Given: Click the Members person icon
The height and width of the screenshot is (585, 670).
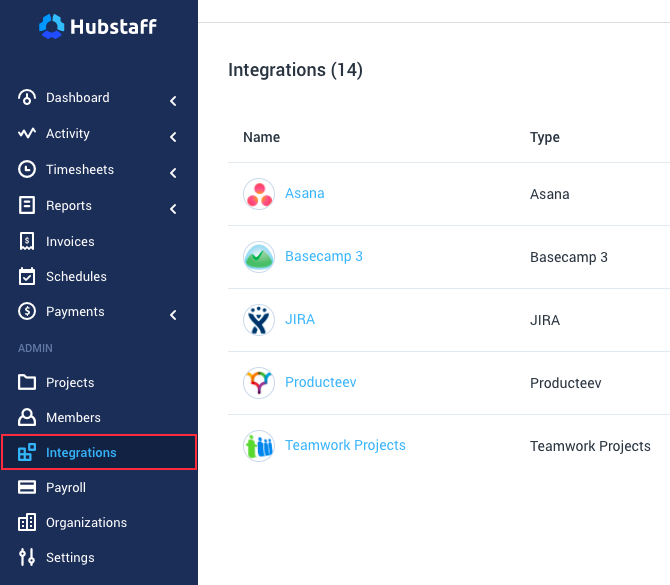Looking at the screenshot, I should pyautogui.click(x=27, y=417).
